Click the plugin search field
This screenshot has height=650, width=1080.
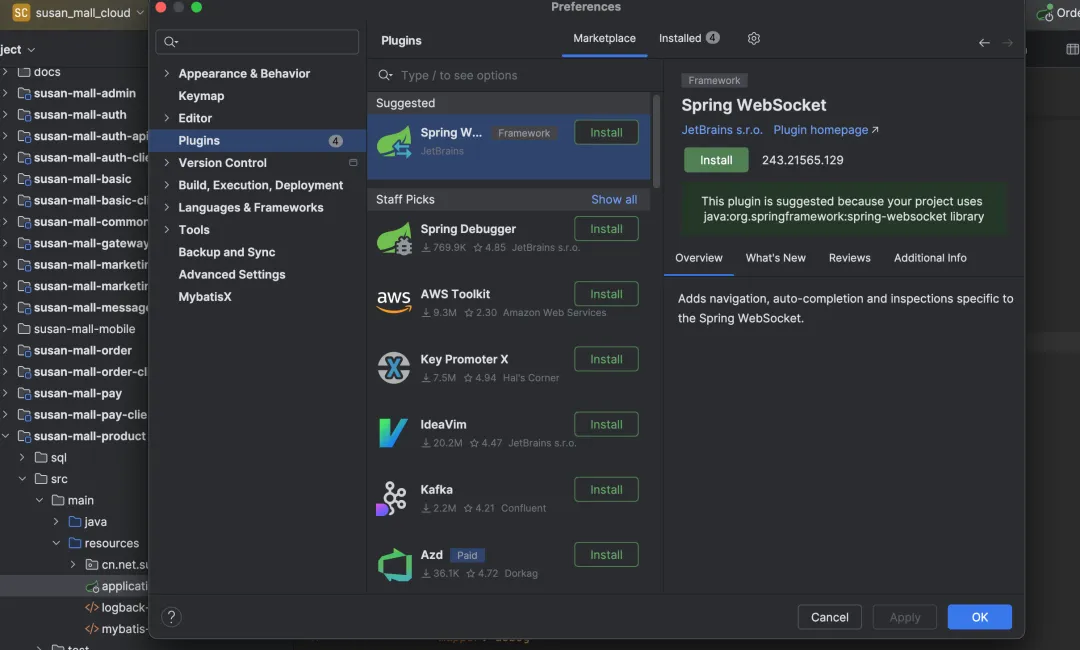pos(520,76)
